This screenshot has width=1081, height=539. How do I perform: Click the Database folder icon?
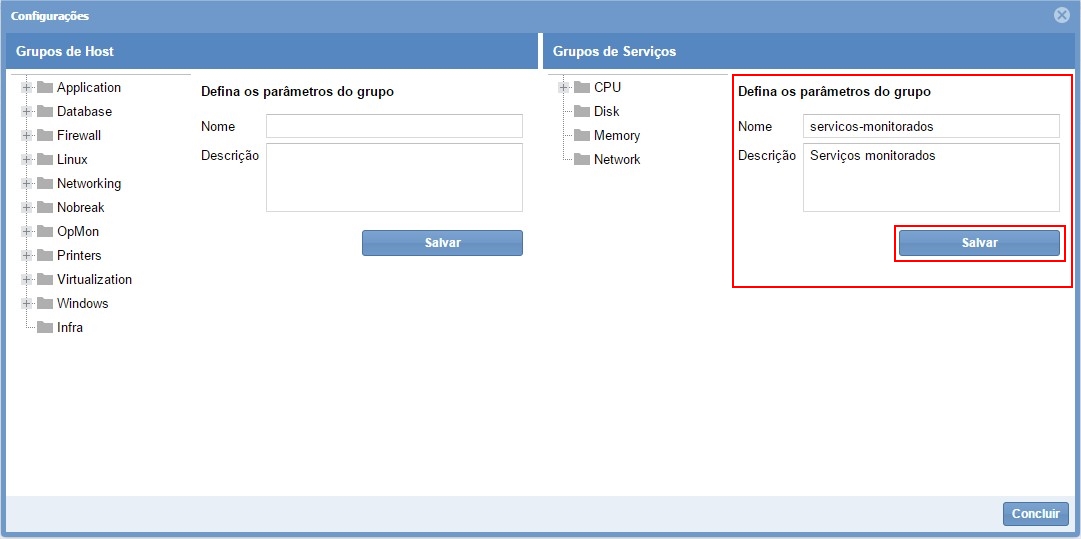click(x=45, y=111)
